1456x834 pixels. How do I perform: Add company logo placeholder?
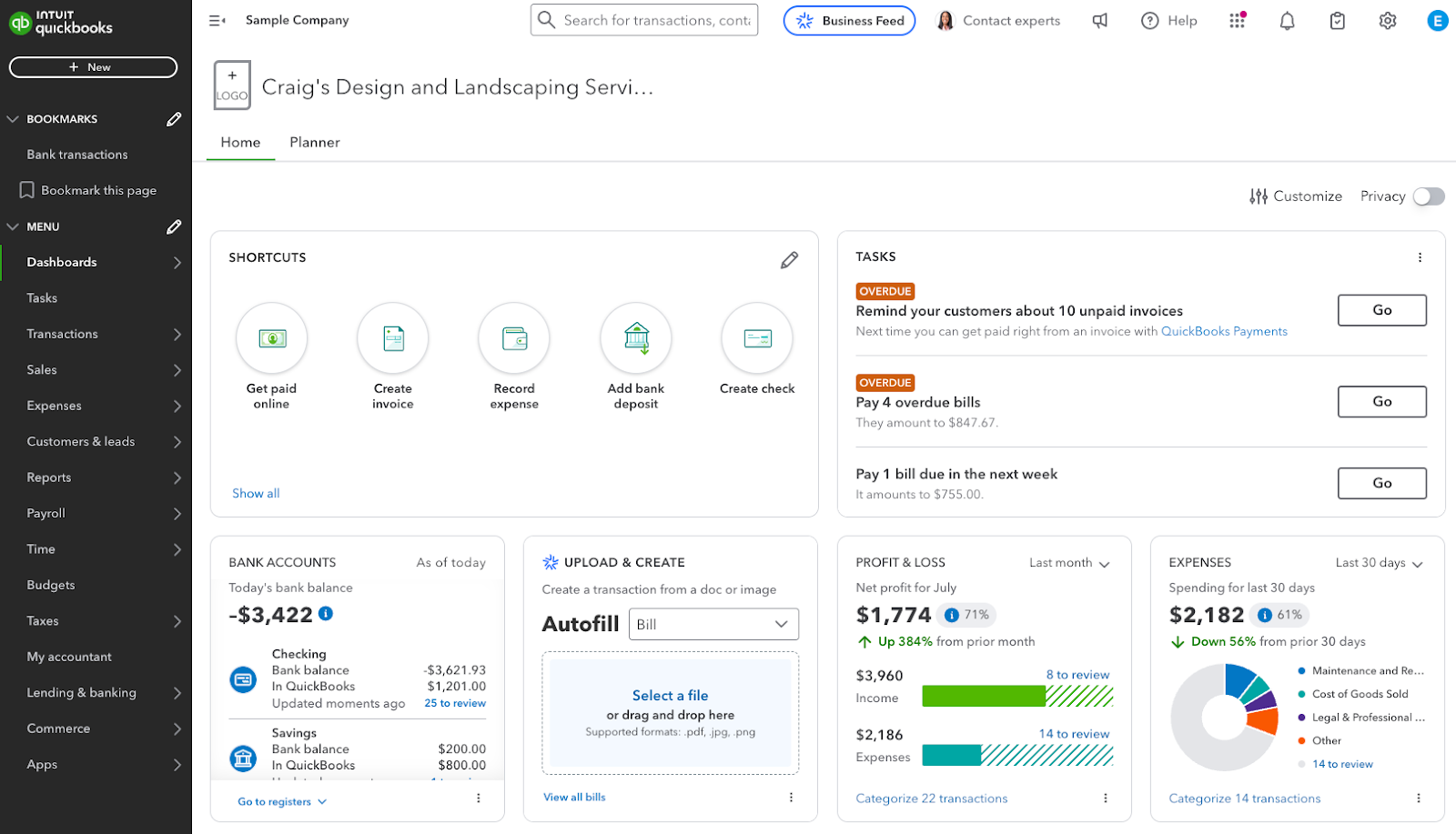coord(232,85)
